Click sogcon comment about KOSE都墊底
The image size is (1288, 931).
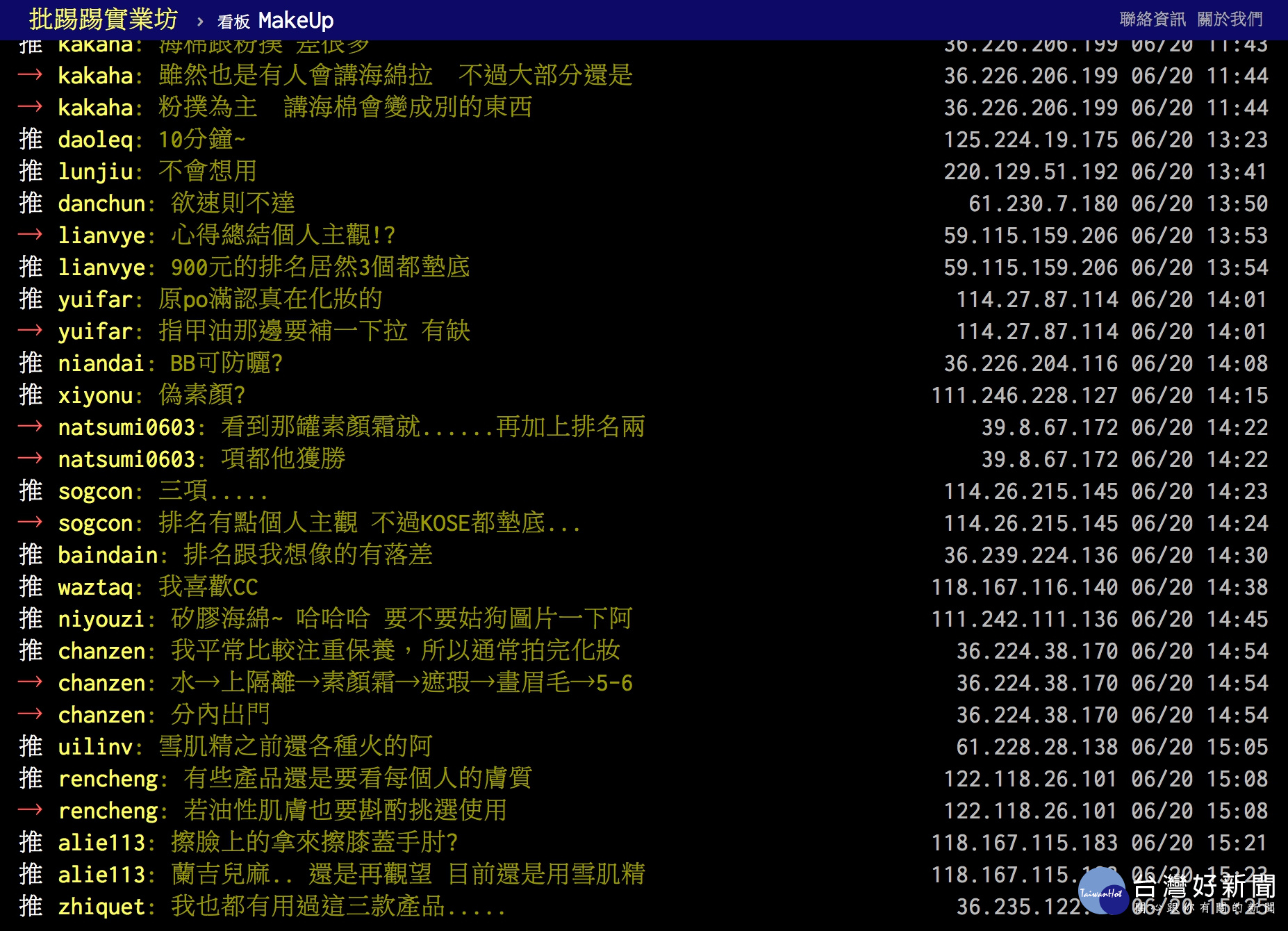click(370, 523)
